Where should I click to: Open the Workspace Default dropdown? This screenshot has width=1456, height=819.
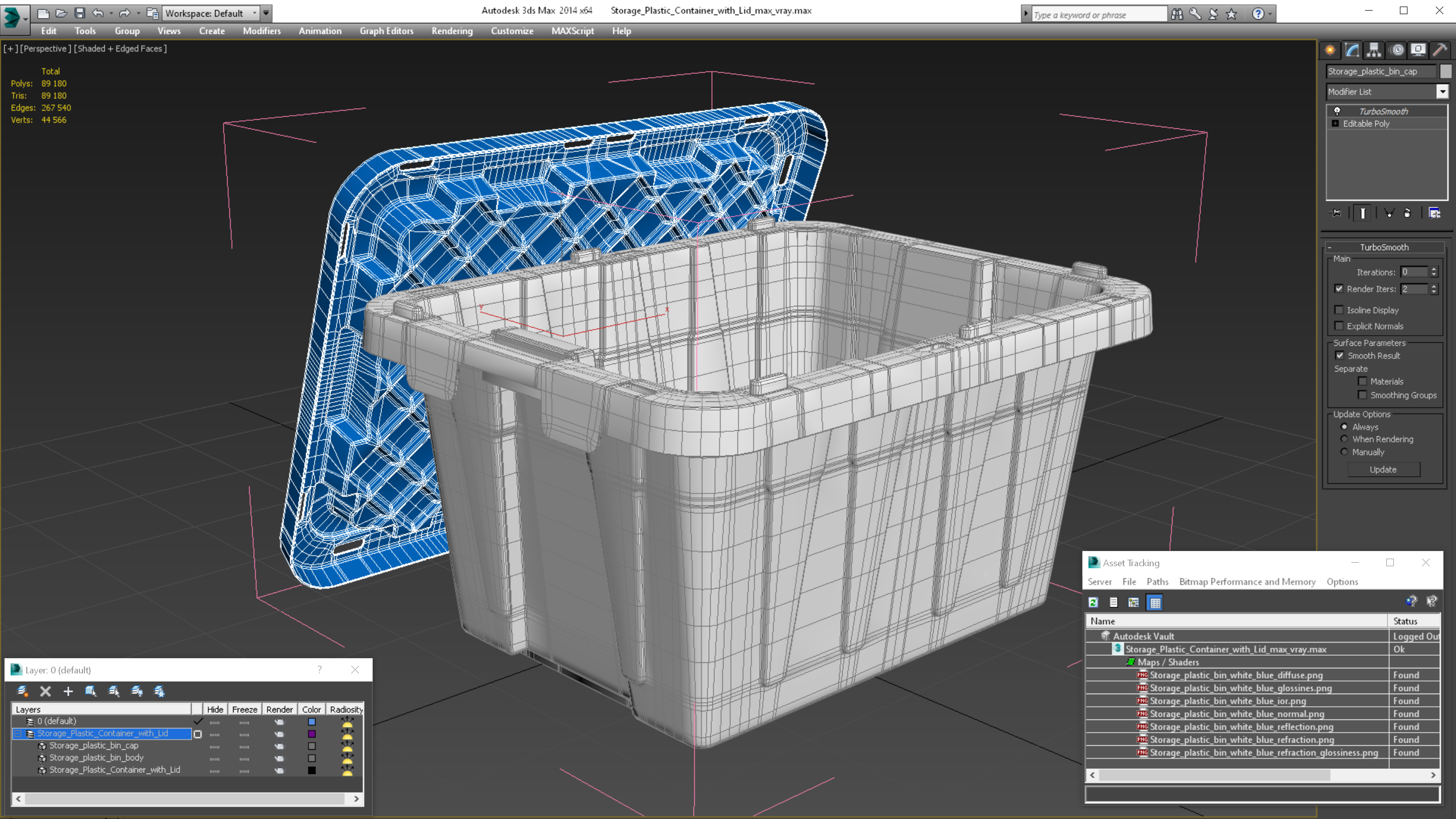pyautogui.click(x=210, y=13)
